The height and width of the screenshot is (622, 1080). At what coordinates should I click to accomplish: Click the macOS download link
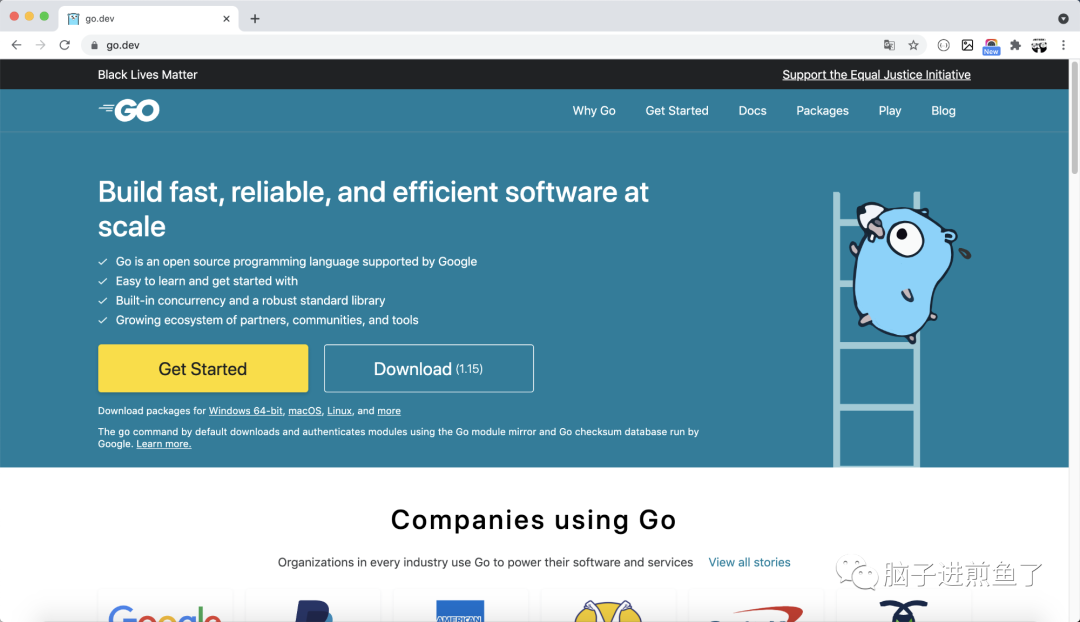coord(304,411)
